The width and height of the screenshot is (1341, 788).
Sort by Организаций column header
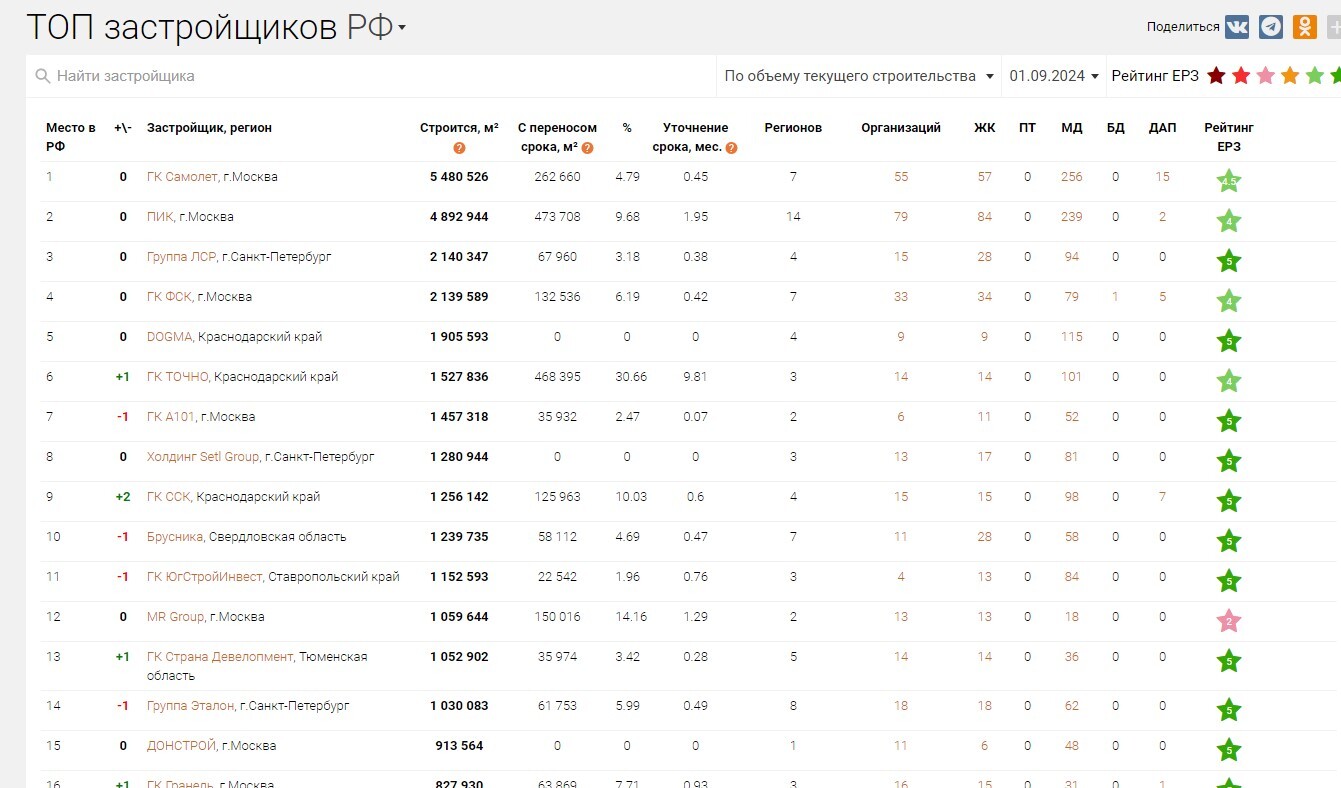tap(901, 128)
